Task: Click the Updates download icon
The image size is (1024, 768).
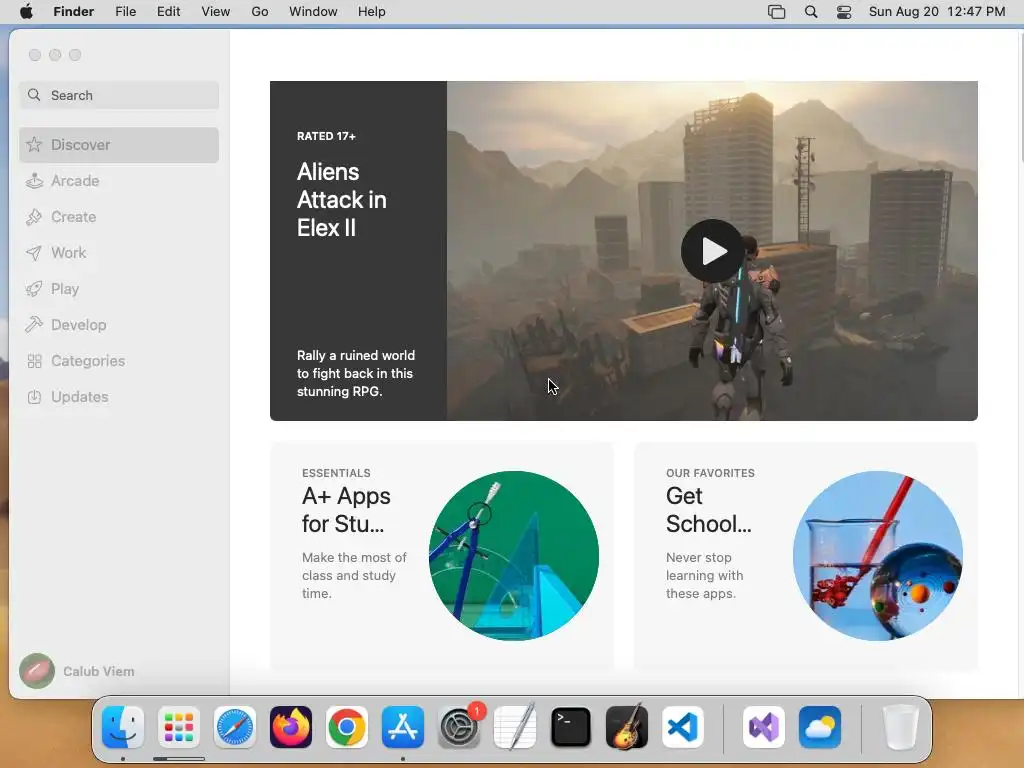Action: pos(34,397)
